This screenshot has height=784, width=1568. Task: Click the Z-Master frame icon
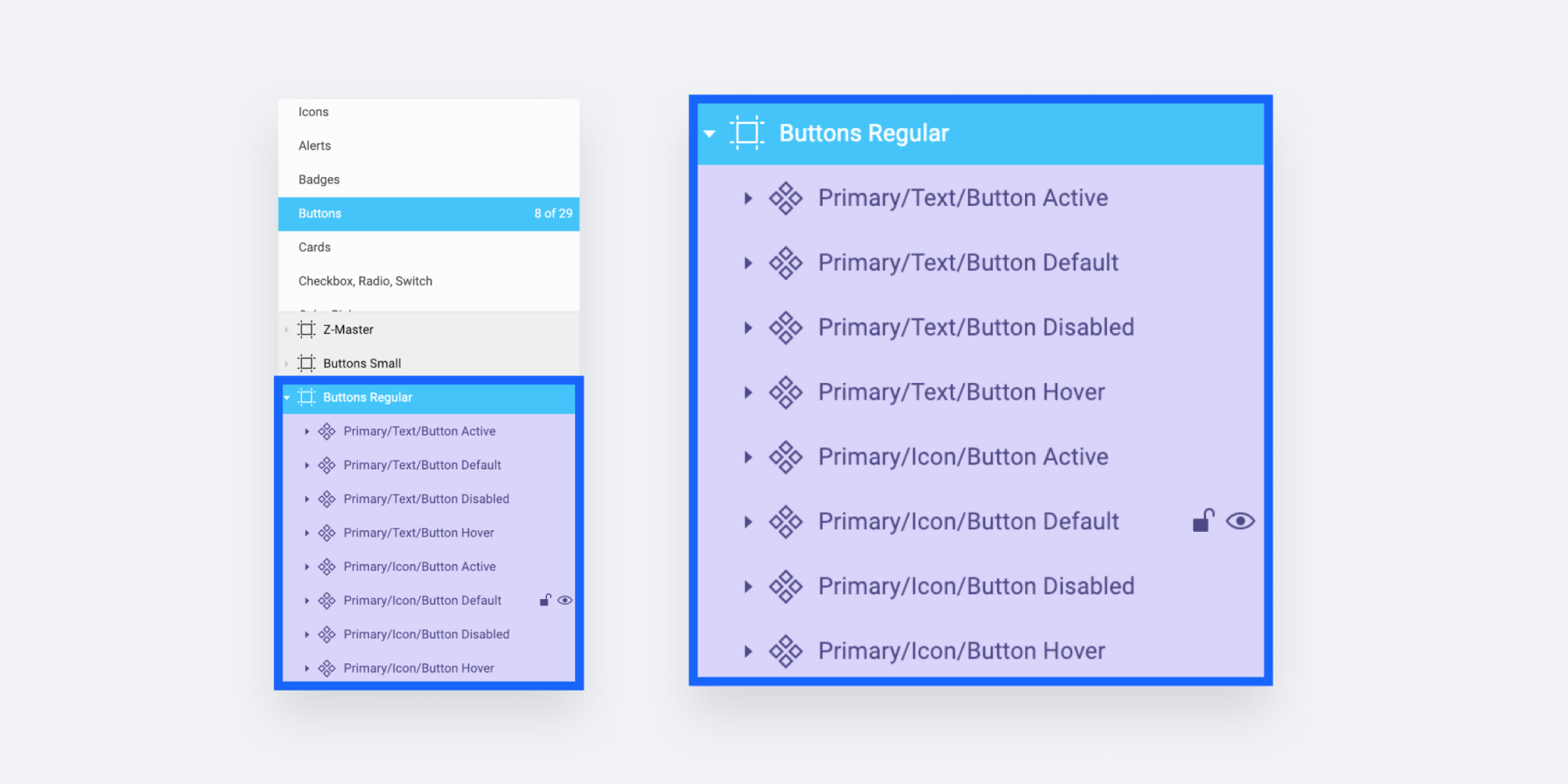coord(305,329)
